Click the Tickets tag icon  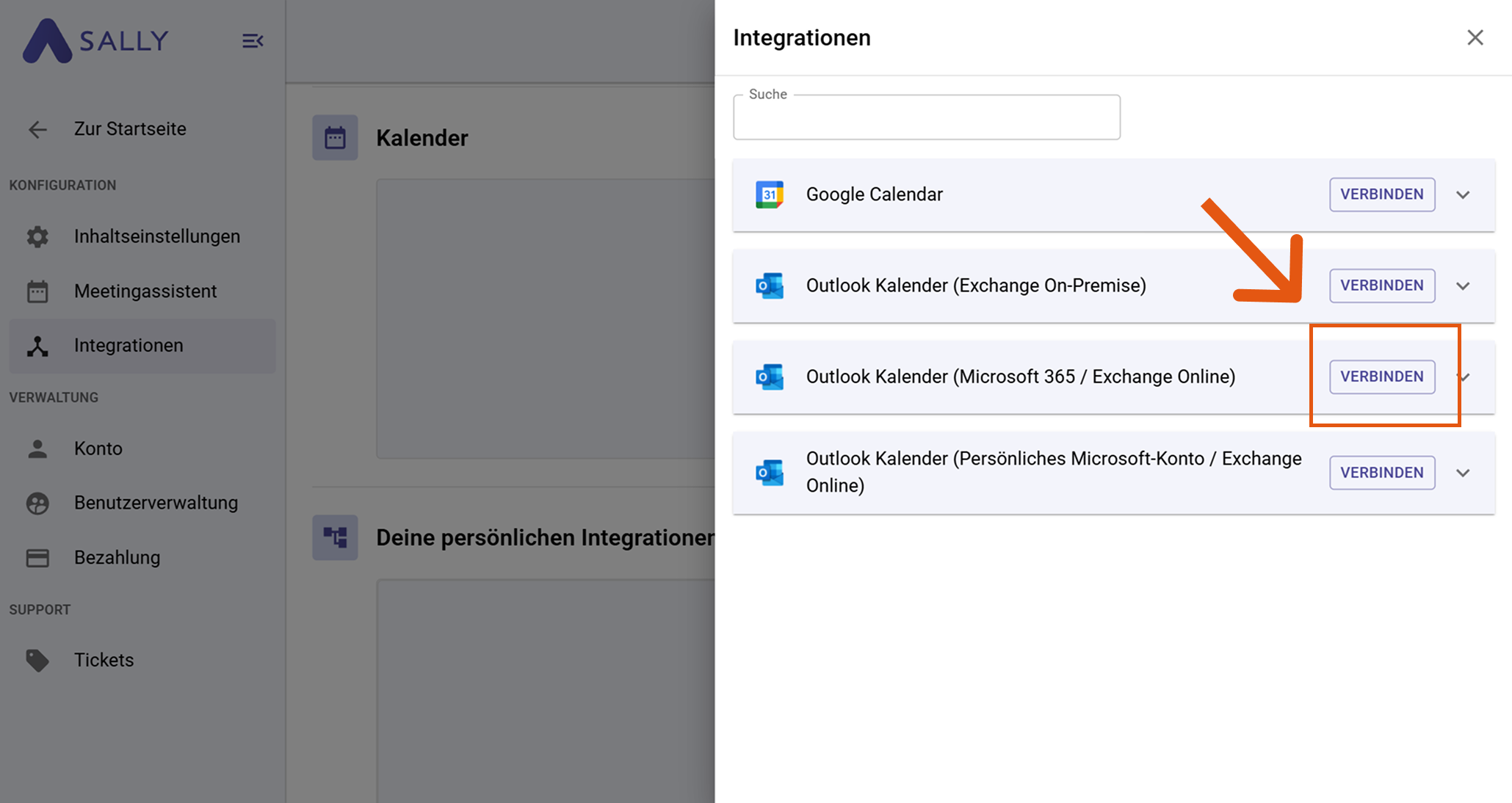37,660
